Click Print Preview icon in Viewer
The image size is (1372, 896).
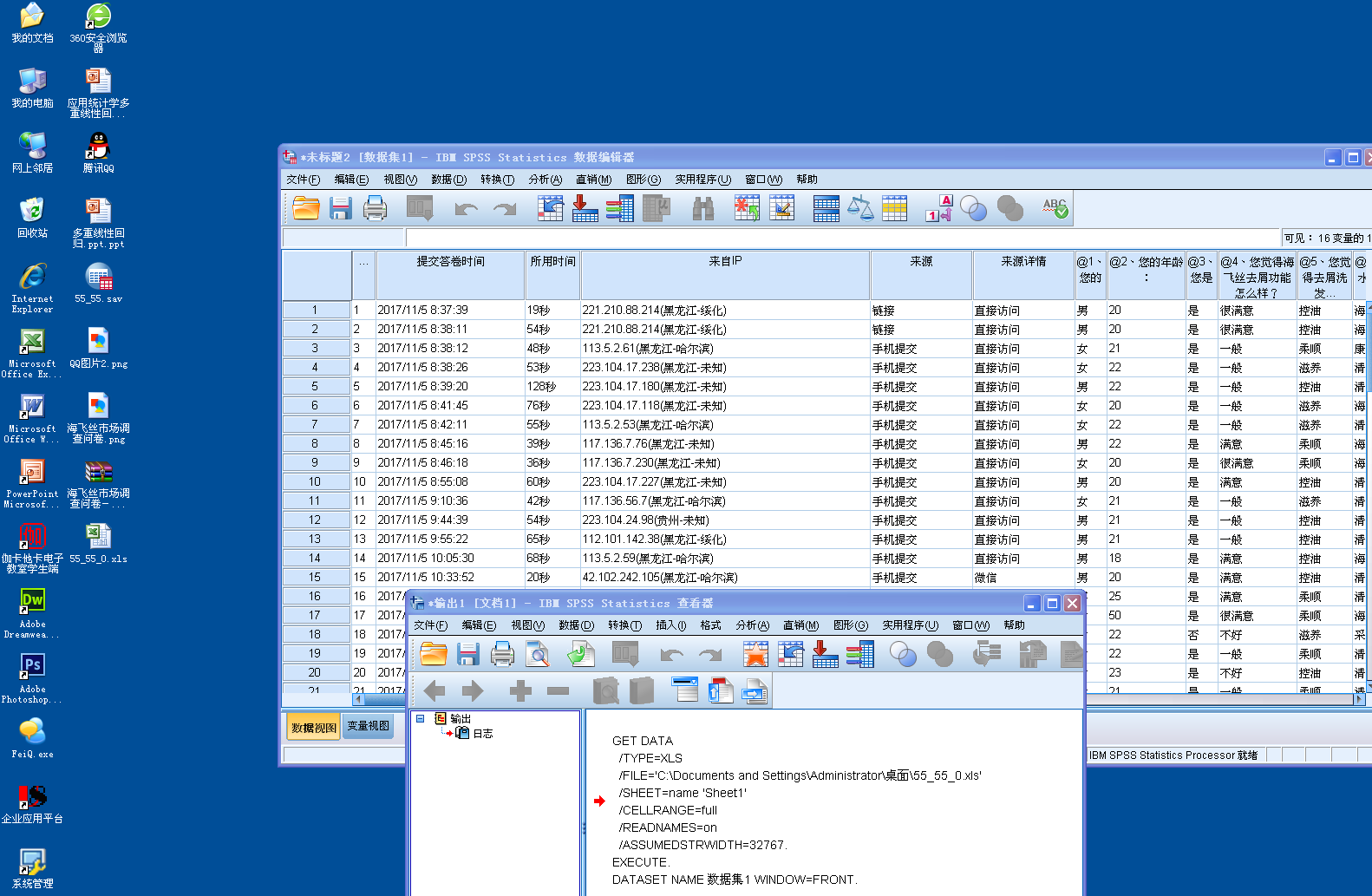click(x=538, y=653)
